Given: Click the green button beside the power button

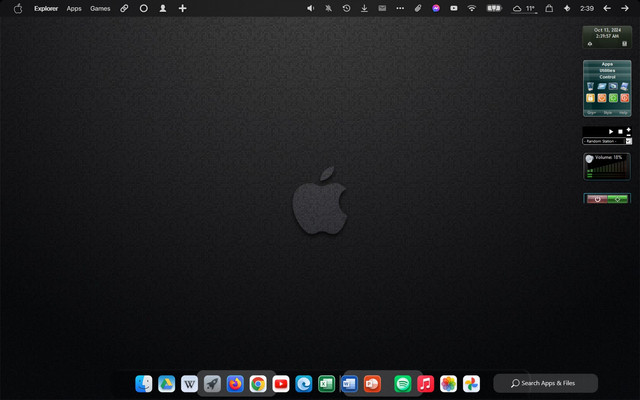Looking at the screenshot, I should point(618,199).
